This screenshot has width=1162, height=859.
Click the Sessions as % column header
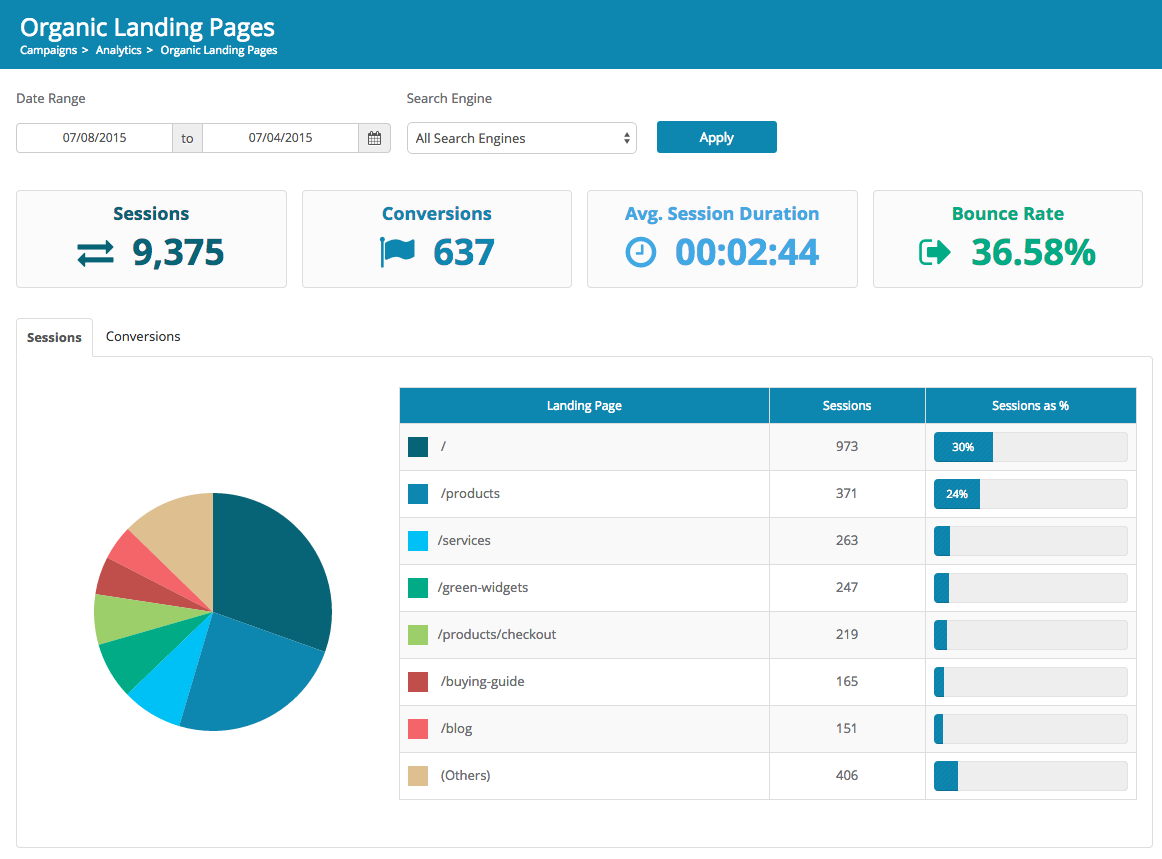point(1030,406)
